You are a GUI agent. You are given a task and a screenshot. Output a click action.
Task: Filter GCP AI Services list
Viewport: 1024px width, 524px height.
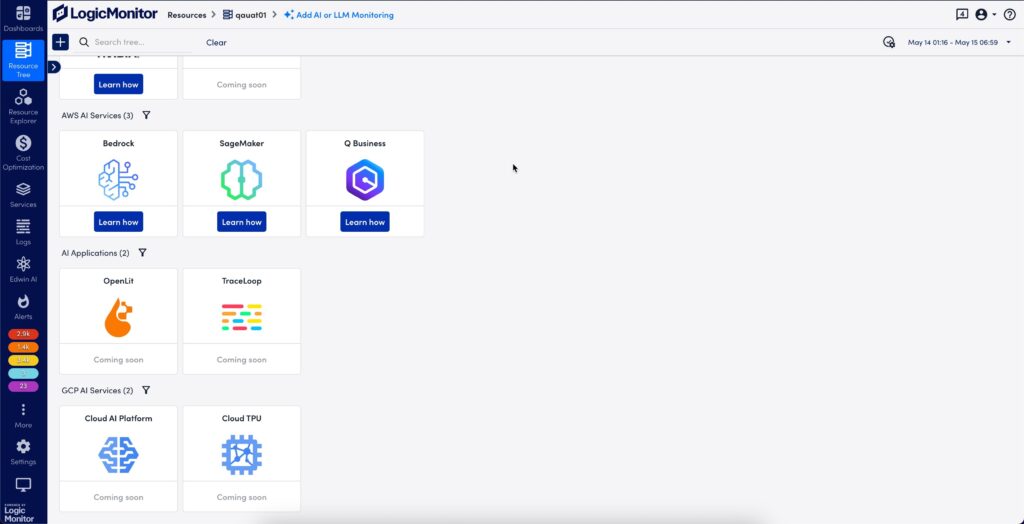click(146, 390)
